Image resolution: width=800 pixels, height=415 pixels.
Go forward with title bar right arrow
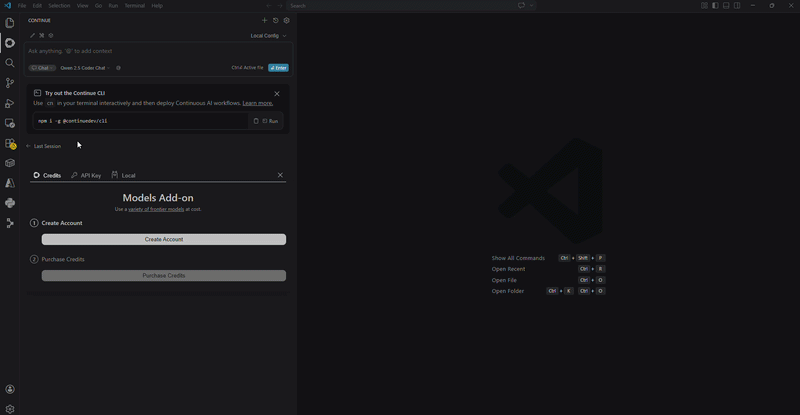pos(280,6)
